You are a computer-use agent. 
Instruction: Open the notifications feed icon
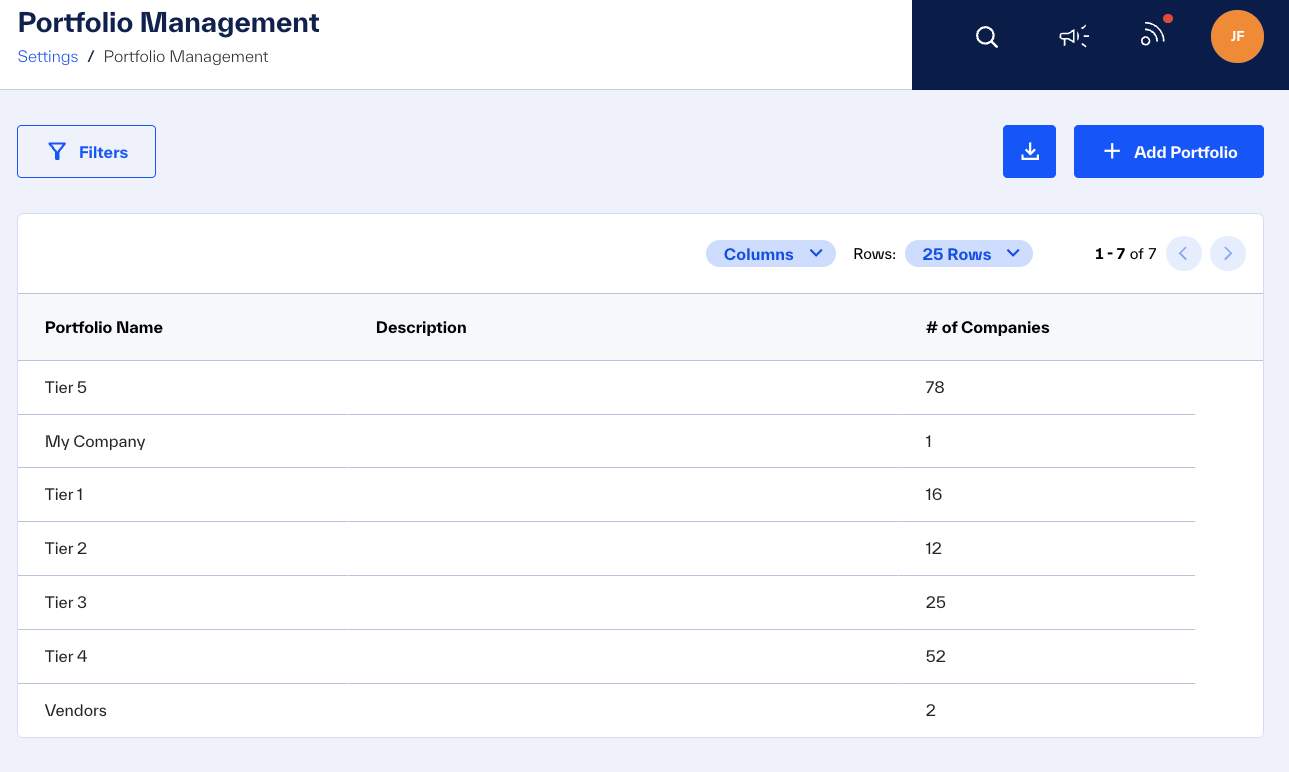(x=1153, y=35)
